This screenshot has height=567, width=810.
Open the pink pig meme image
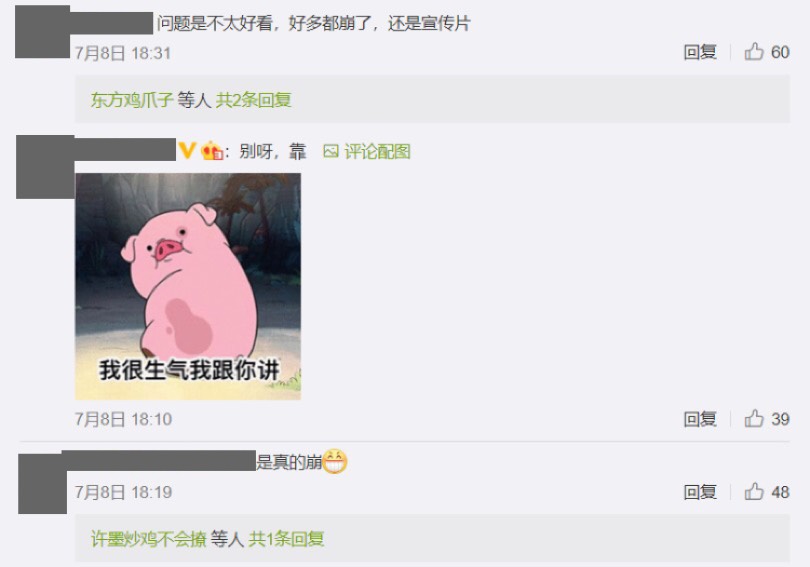click(x=188, y=287)
